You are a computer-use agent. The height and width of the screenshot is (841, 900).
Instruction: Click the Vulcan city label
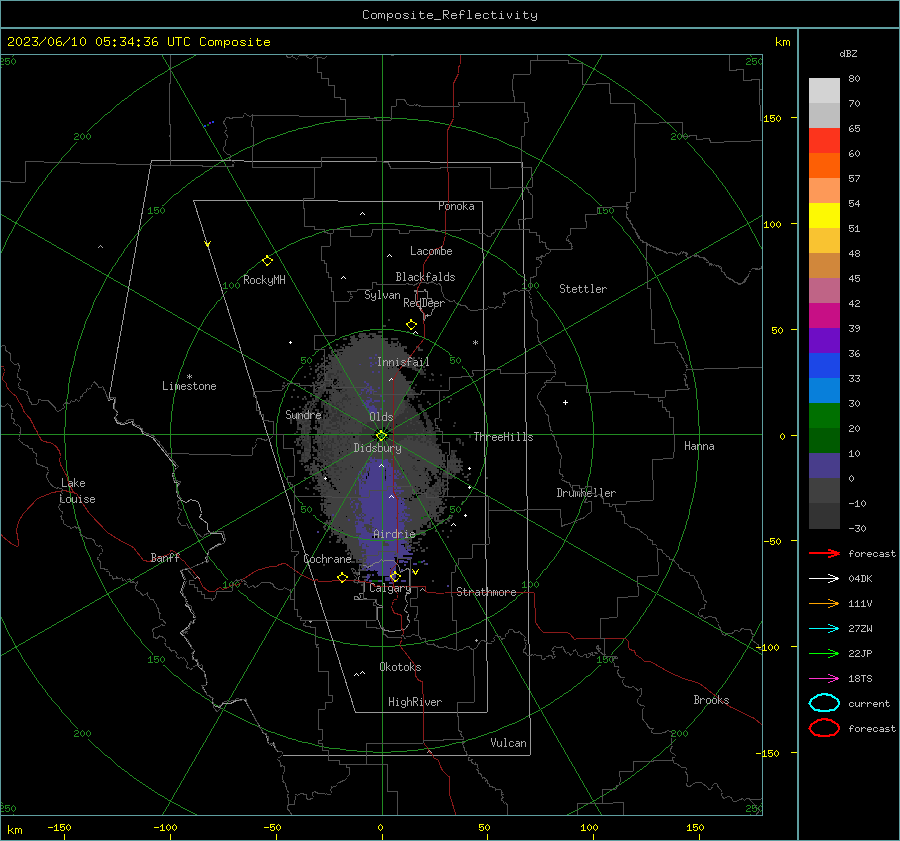click(508, 743)
